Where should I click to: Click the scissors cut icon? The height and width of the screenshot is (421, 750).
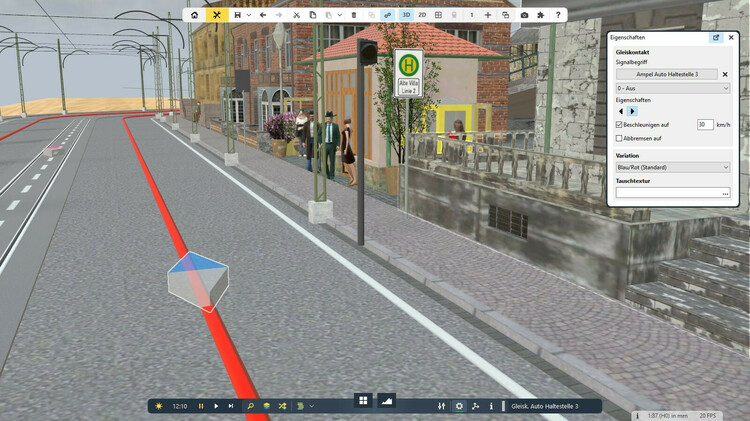point(297,15)
